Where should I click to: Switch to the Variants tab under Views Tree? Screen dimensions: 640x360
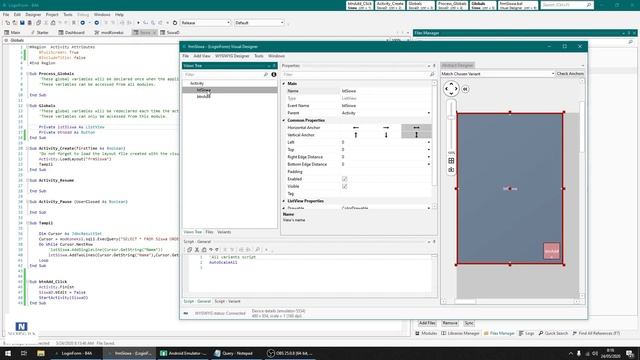click(224, 232)
